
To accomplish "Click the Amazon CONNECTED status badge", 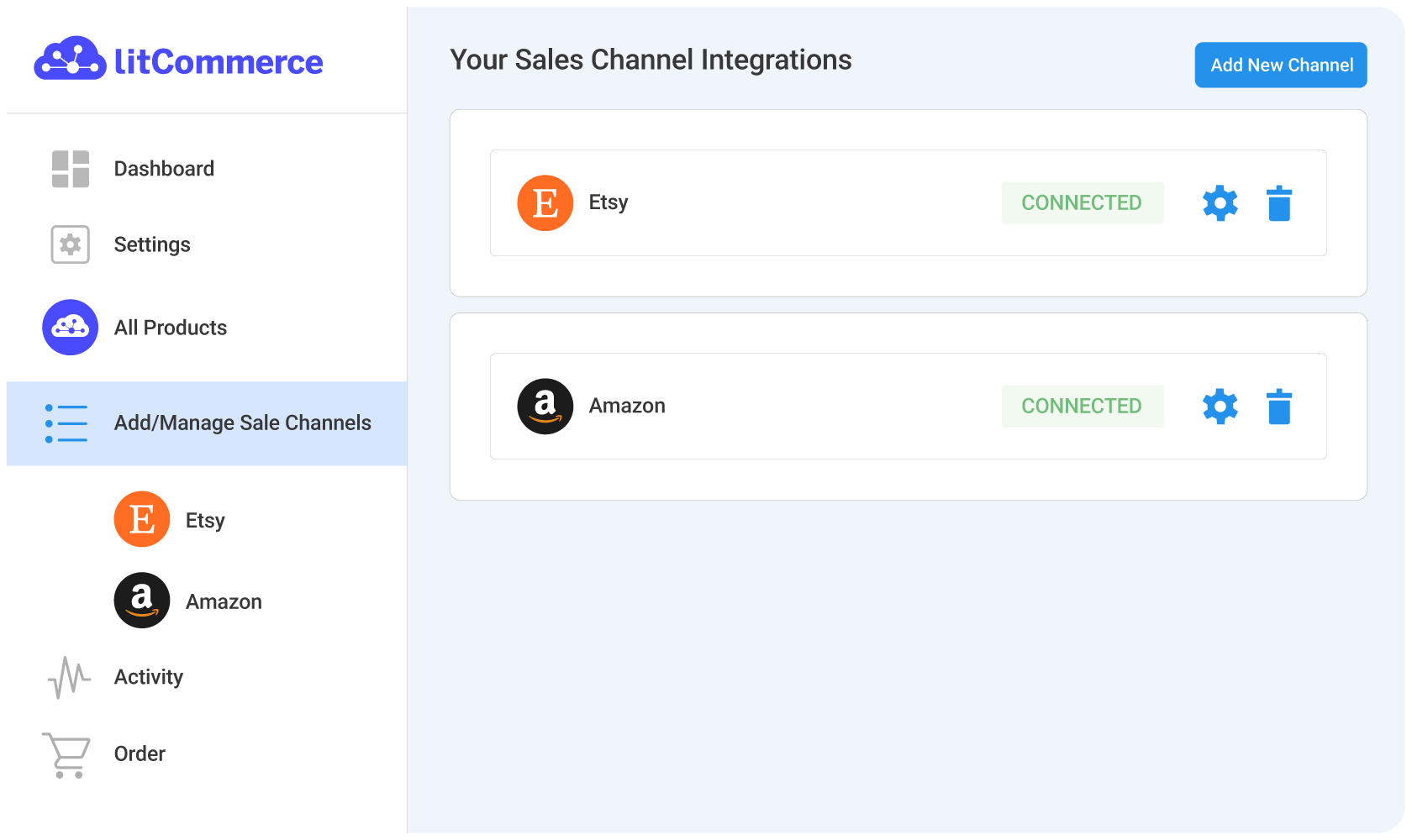I will click(1082, 407).
